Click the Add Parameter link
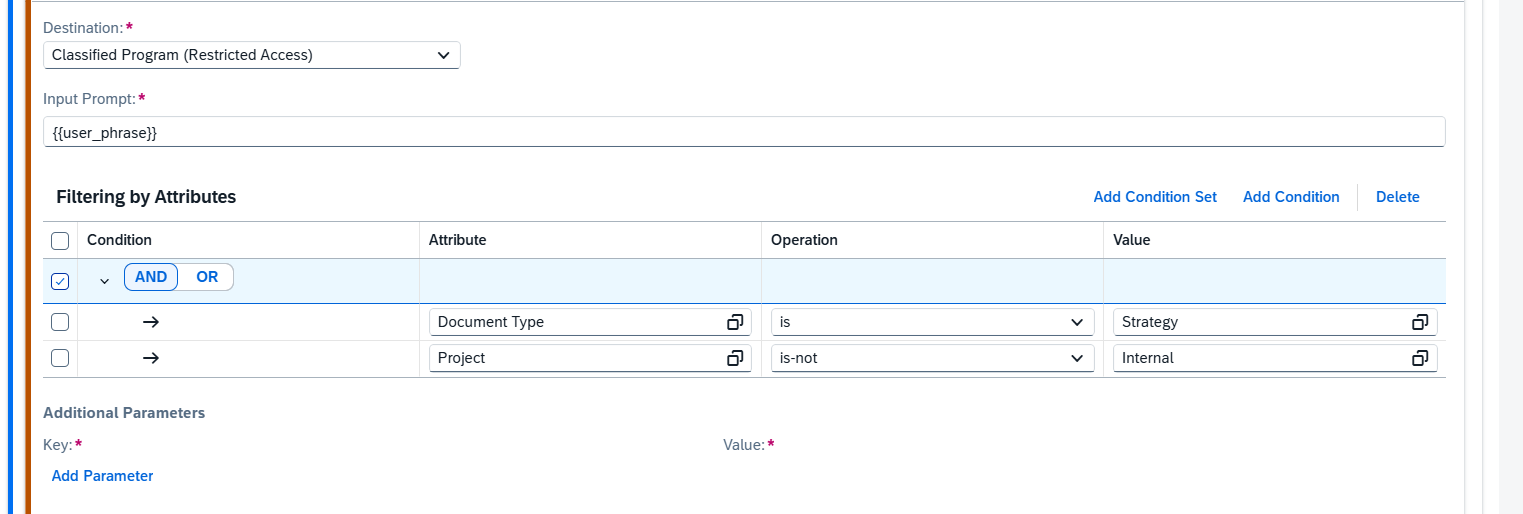The height and width of the screenshot is (514, 1523). point(102,476)
